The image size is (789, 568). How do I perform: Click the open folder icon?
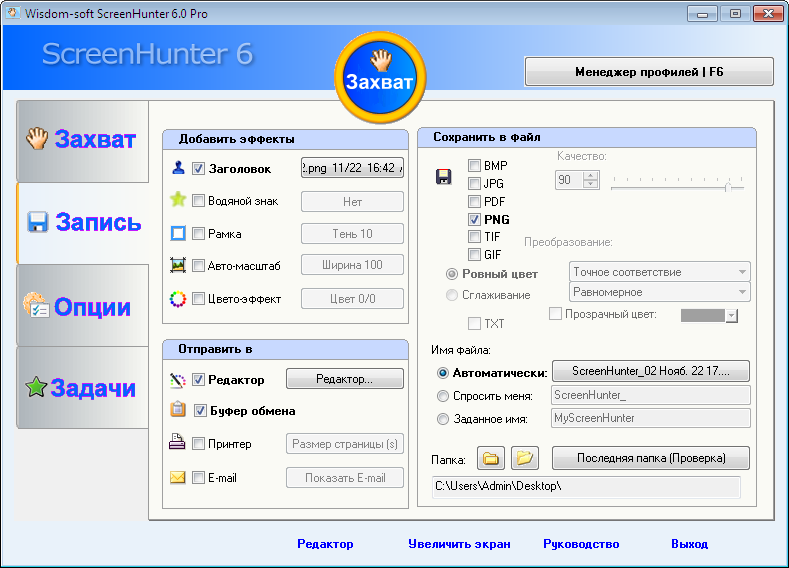tap(525, 458)
